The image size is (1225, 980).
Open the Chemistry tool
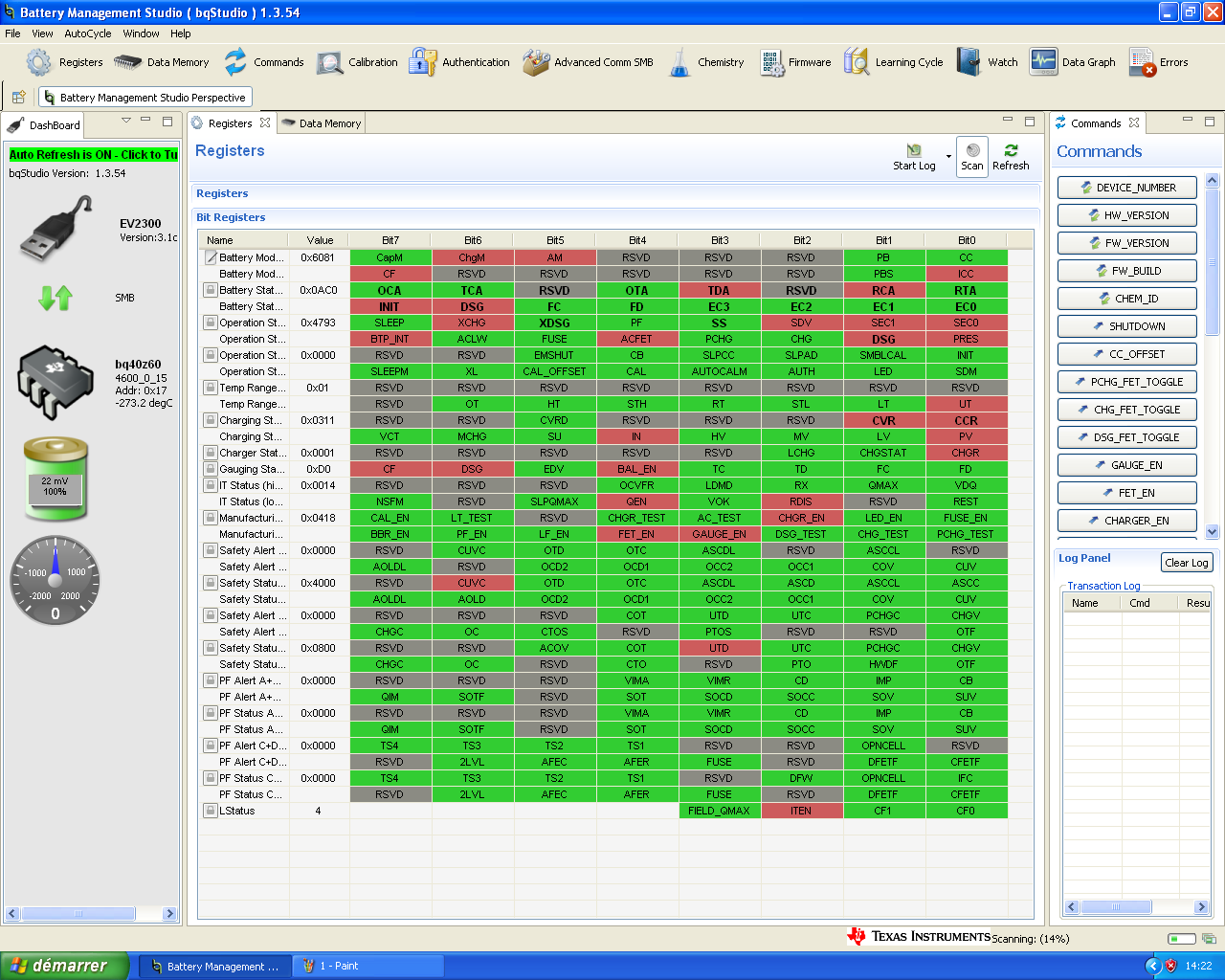tap(708, 61)
